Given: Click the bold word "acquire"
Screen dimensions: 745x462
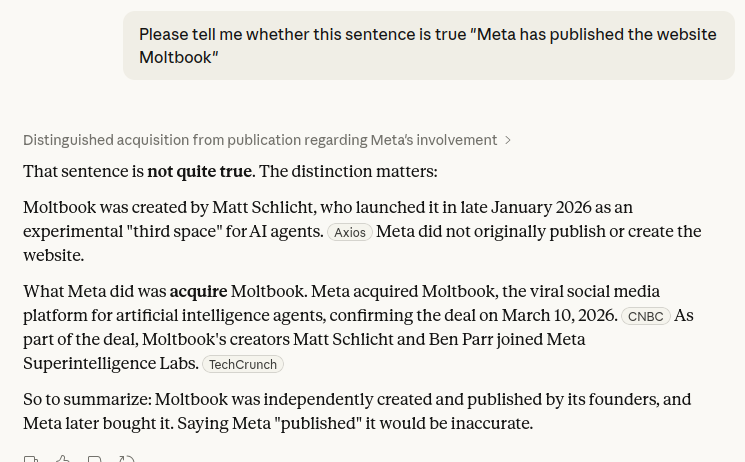Looking at the screenshot, I should coord(198,291).
